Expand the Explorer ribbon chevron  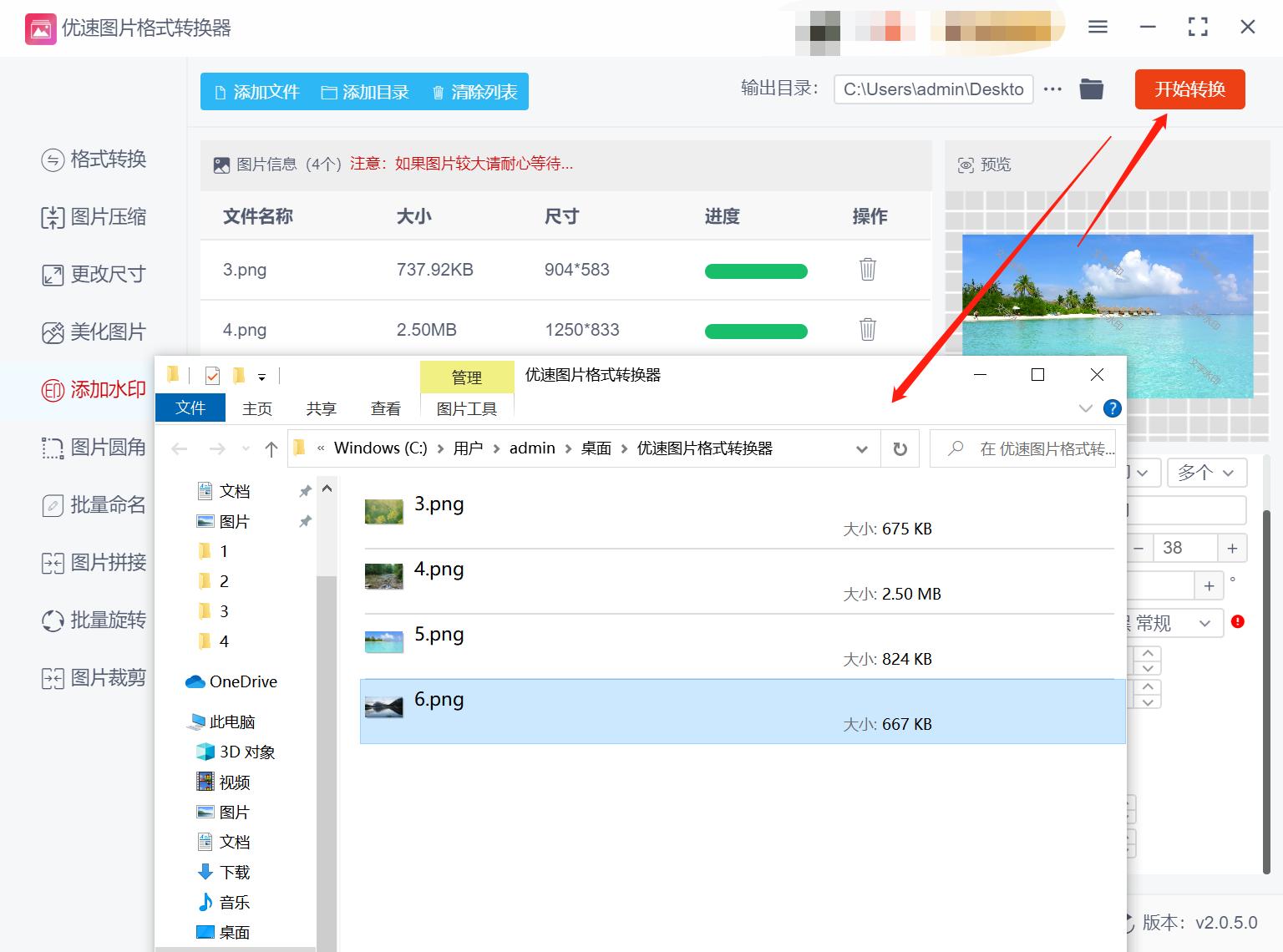[1086, 408]
